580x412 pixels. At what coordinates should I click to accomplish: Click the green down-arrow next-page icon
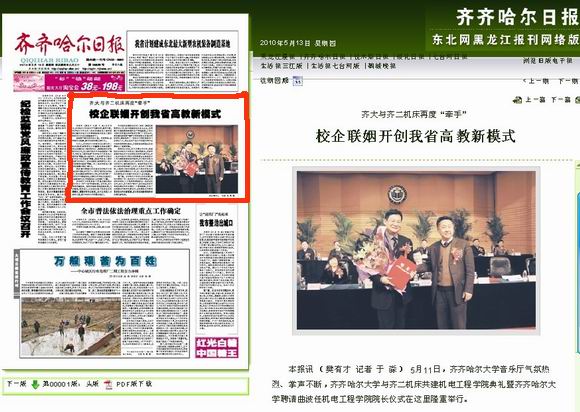35,385
